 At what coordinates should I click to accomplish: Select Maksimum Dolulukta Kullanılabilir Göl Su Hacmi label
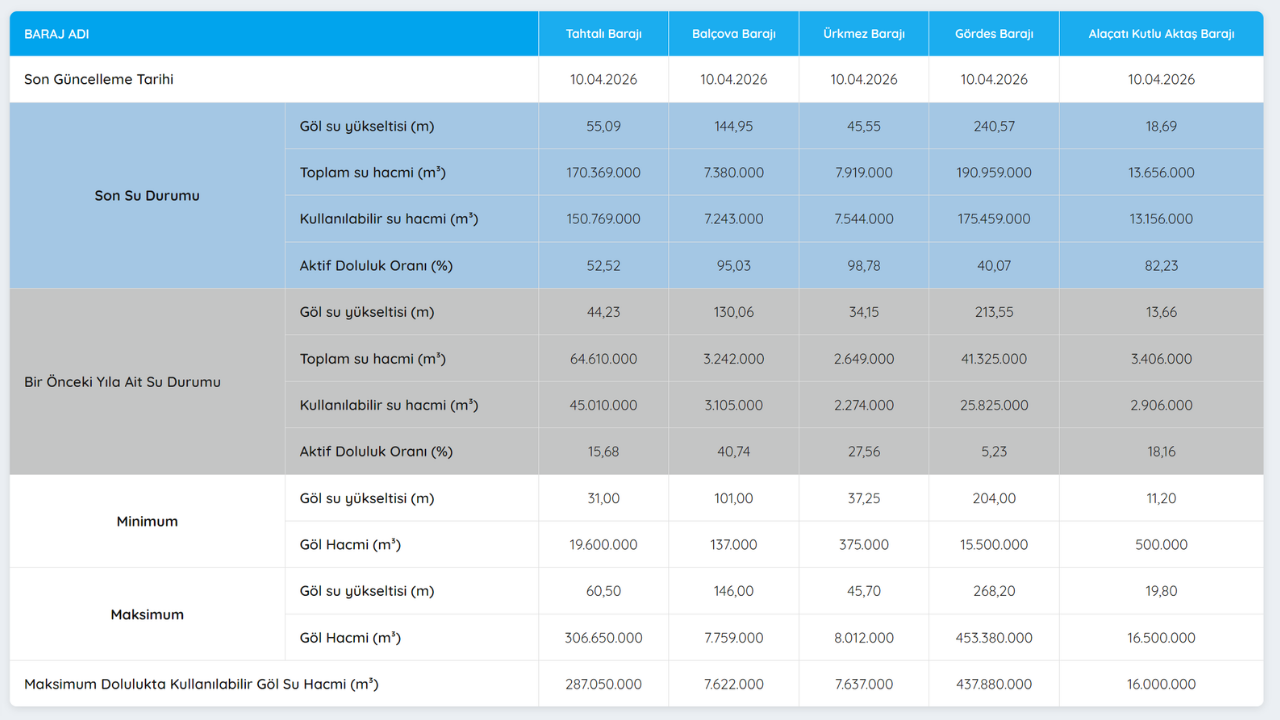201,685
